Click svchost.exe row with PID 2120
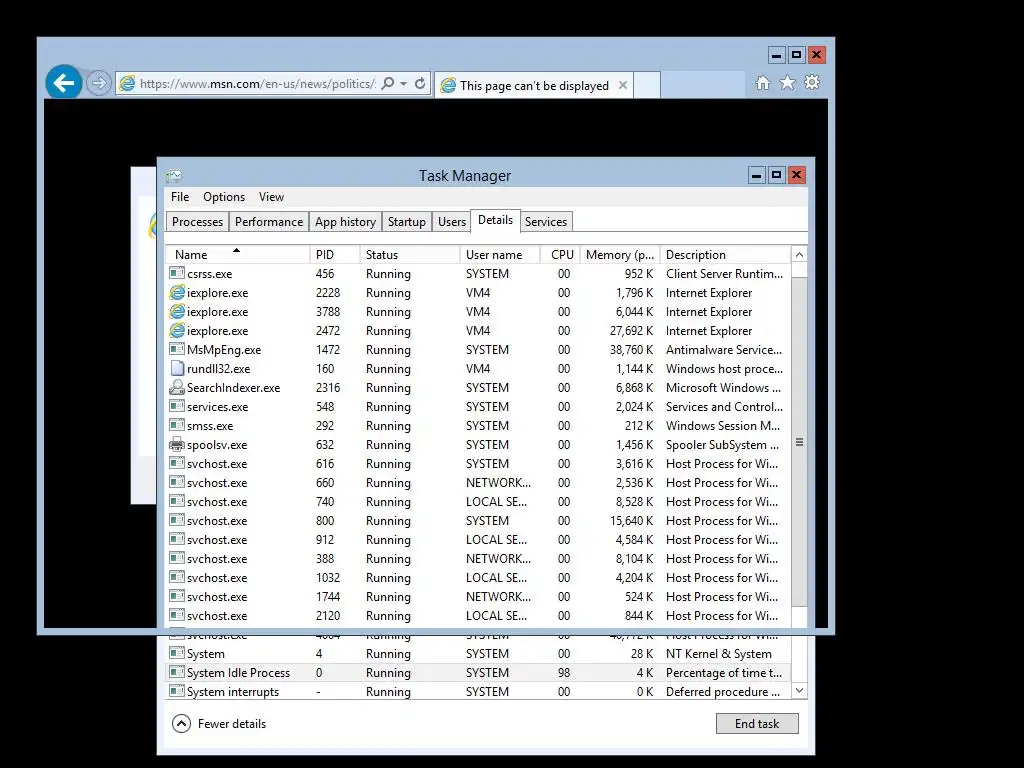 click(479, 616)
